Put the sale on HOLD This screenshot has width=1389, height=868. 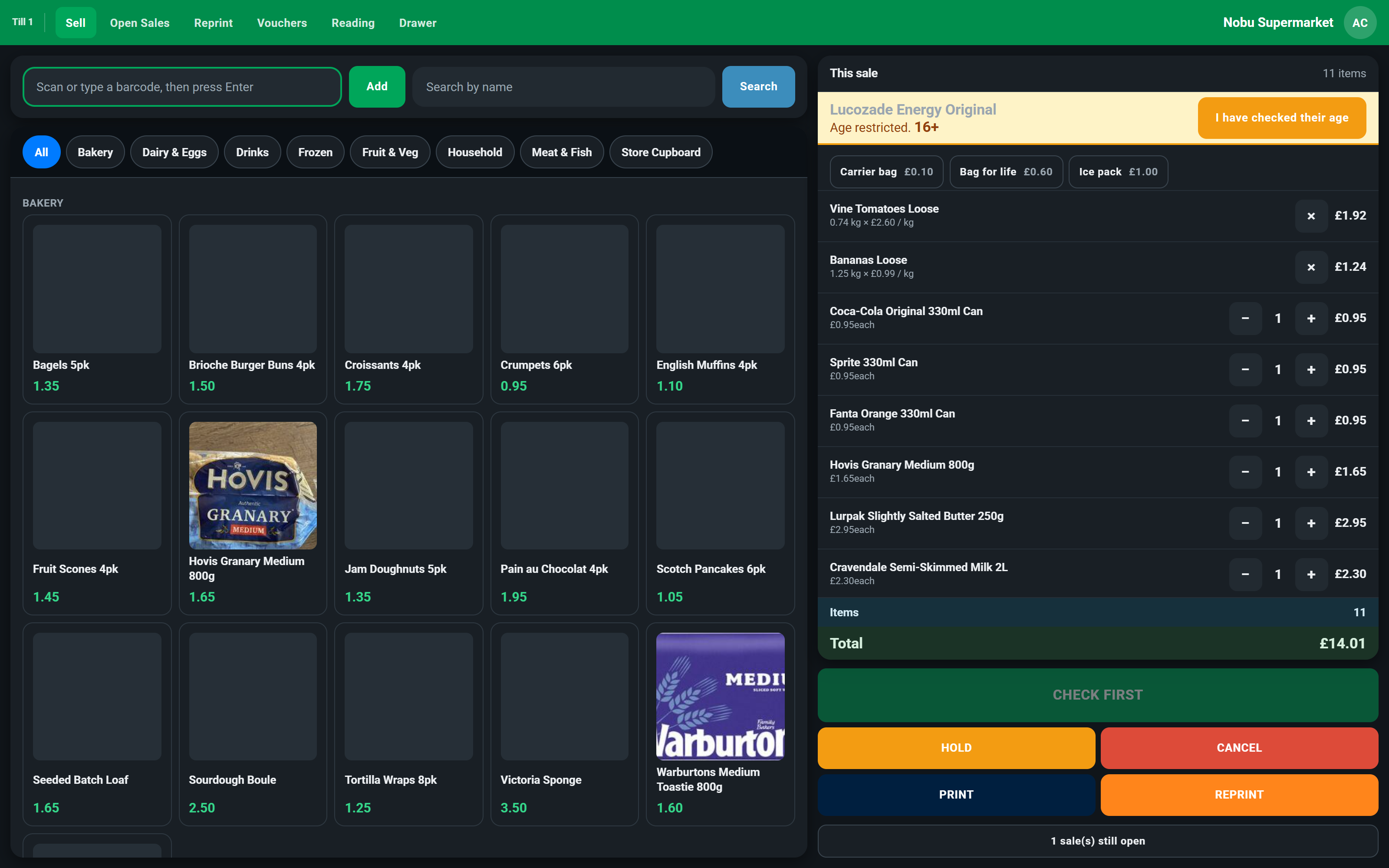coord(956,747)
